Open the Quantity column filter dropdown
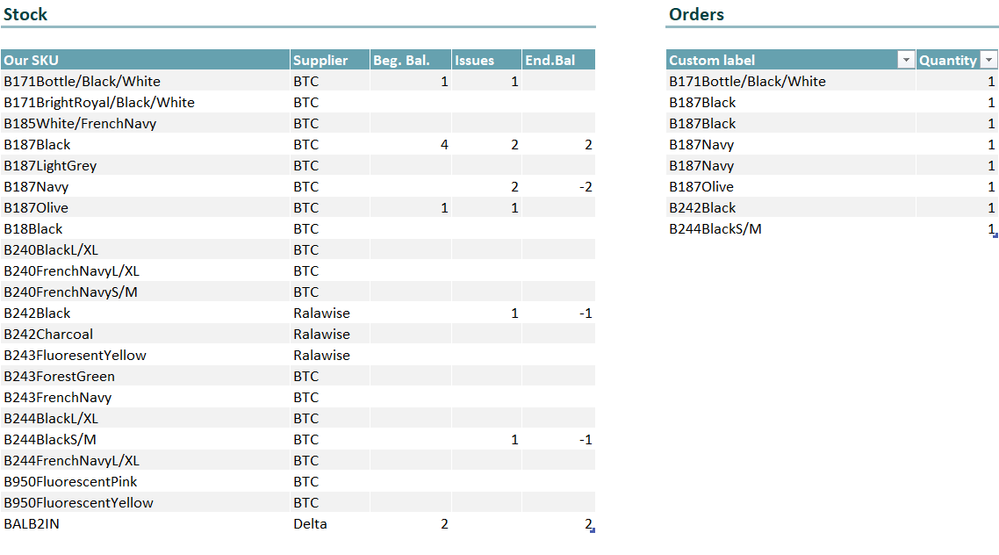The image size is (999, 555). [988, 60]
